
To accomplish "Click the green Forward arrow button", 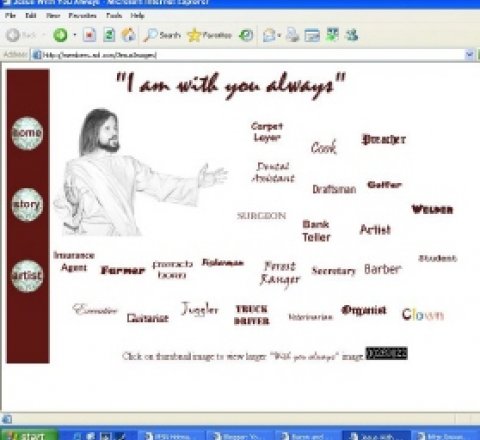I will [60, 35].
